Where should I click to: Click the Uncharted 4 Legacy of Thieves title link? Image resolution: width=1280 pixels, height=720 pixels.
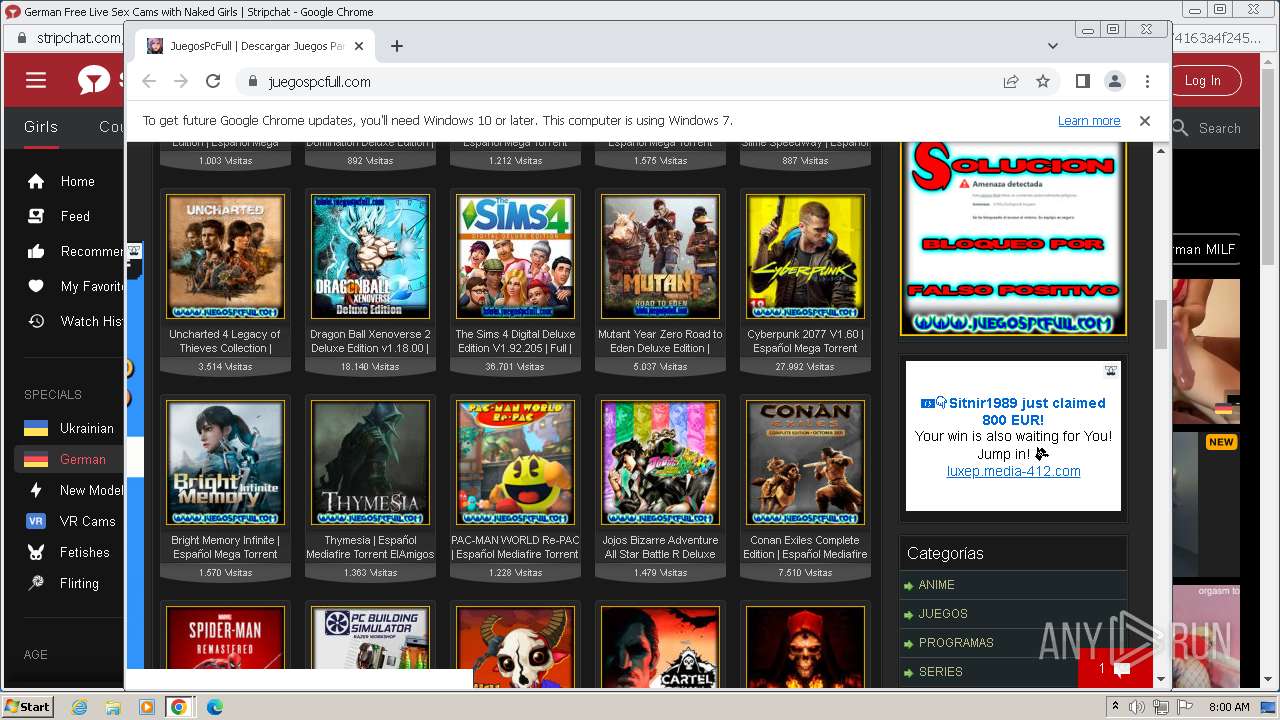coord(225,341)
